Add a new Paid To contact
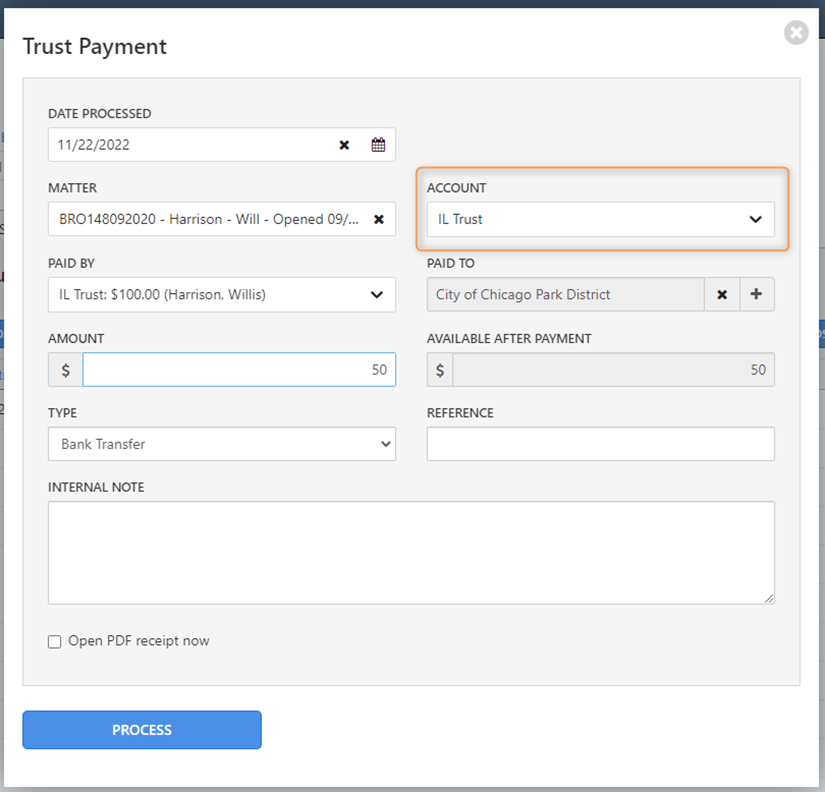Viewport: 825px width, 792px height. pos(757,294)
